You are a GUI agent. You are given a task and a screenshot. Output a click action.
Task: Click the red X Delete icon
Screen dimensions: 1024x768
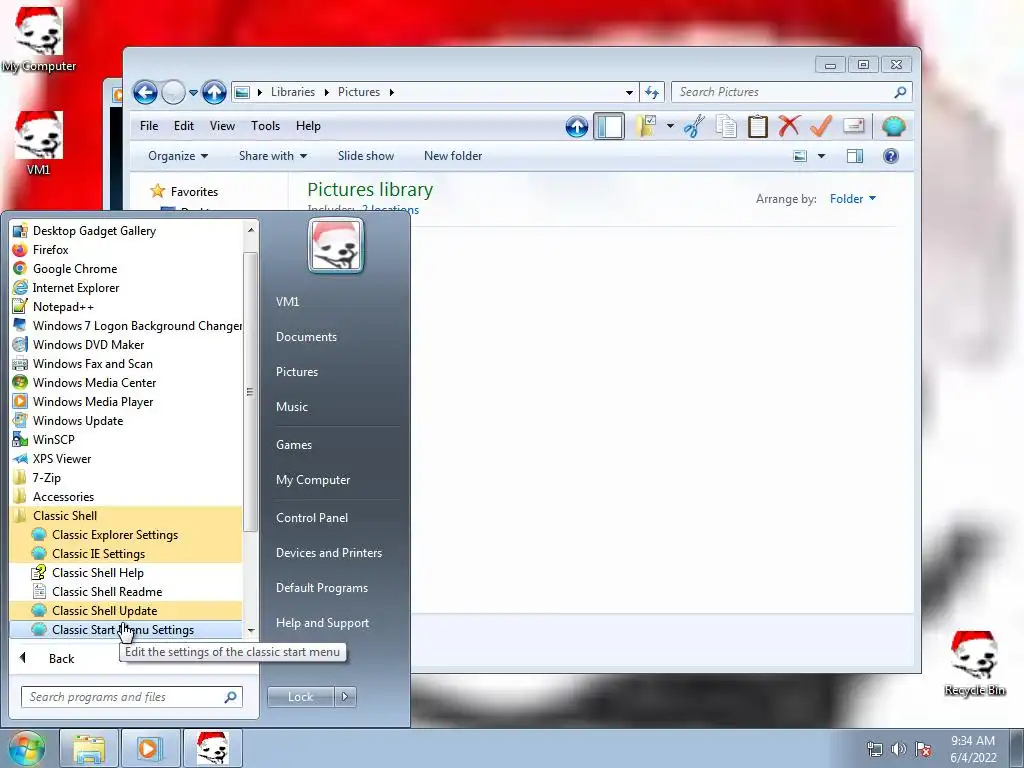tap(789, 125)
